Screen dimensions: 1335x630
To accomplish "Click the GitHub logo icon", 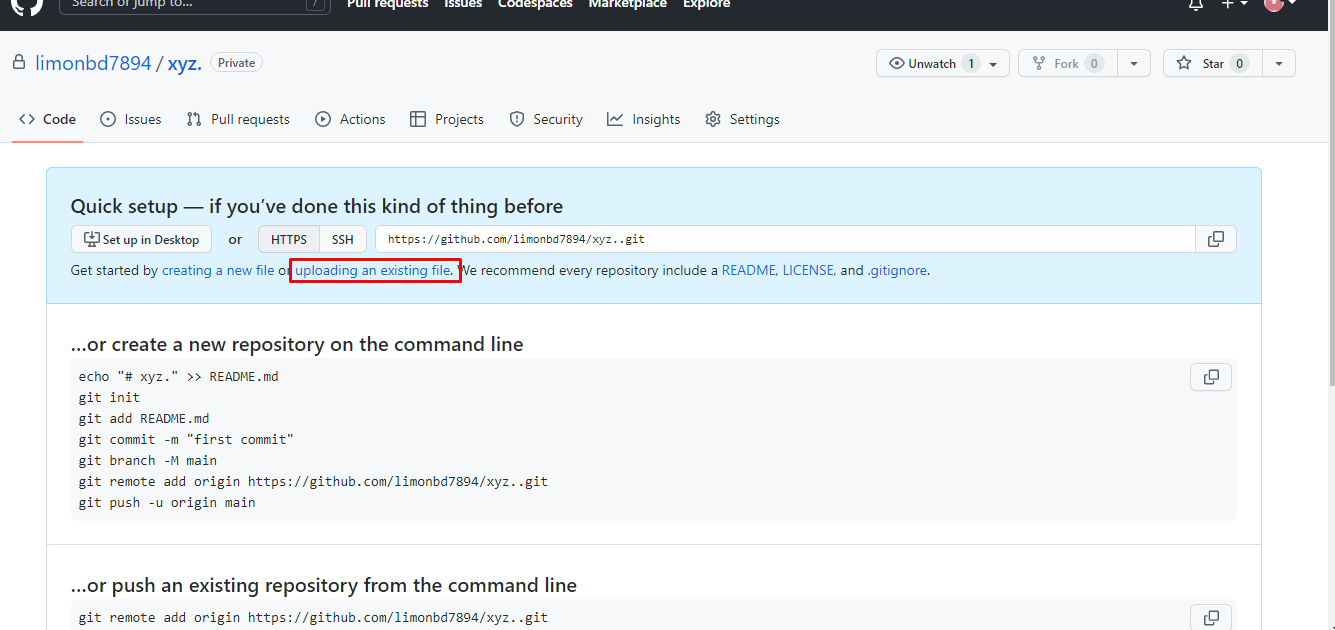I will pos(27,5).
